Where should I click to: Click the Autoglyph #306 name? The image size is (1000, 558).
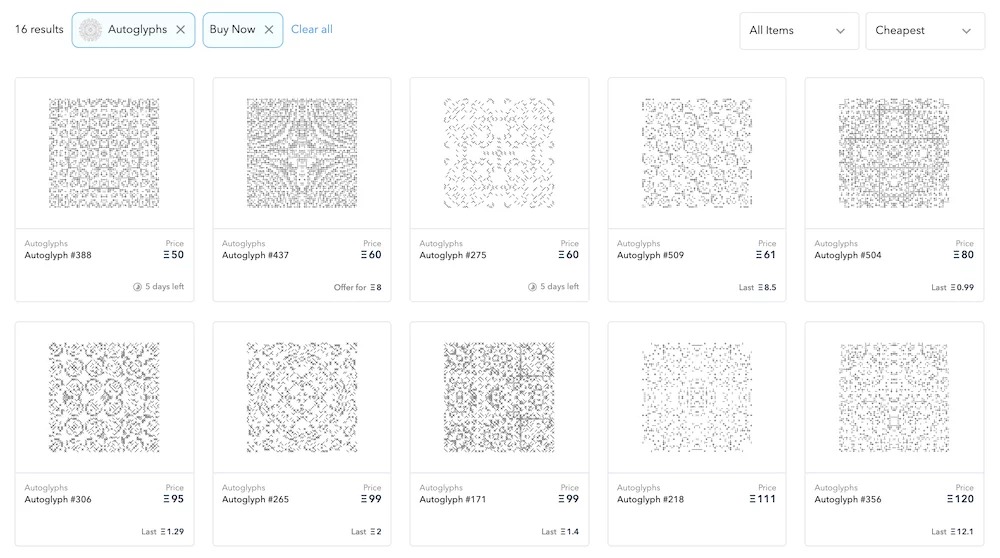pyautogui.click(x=58, y=499)
